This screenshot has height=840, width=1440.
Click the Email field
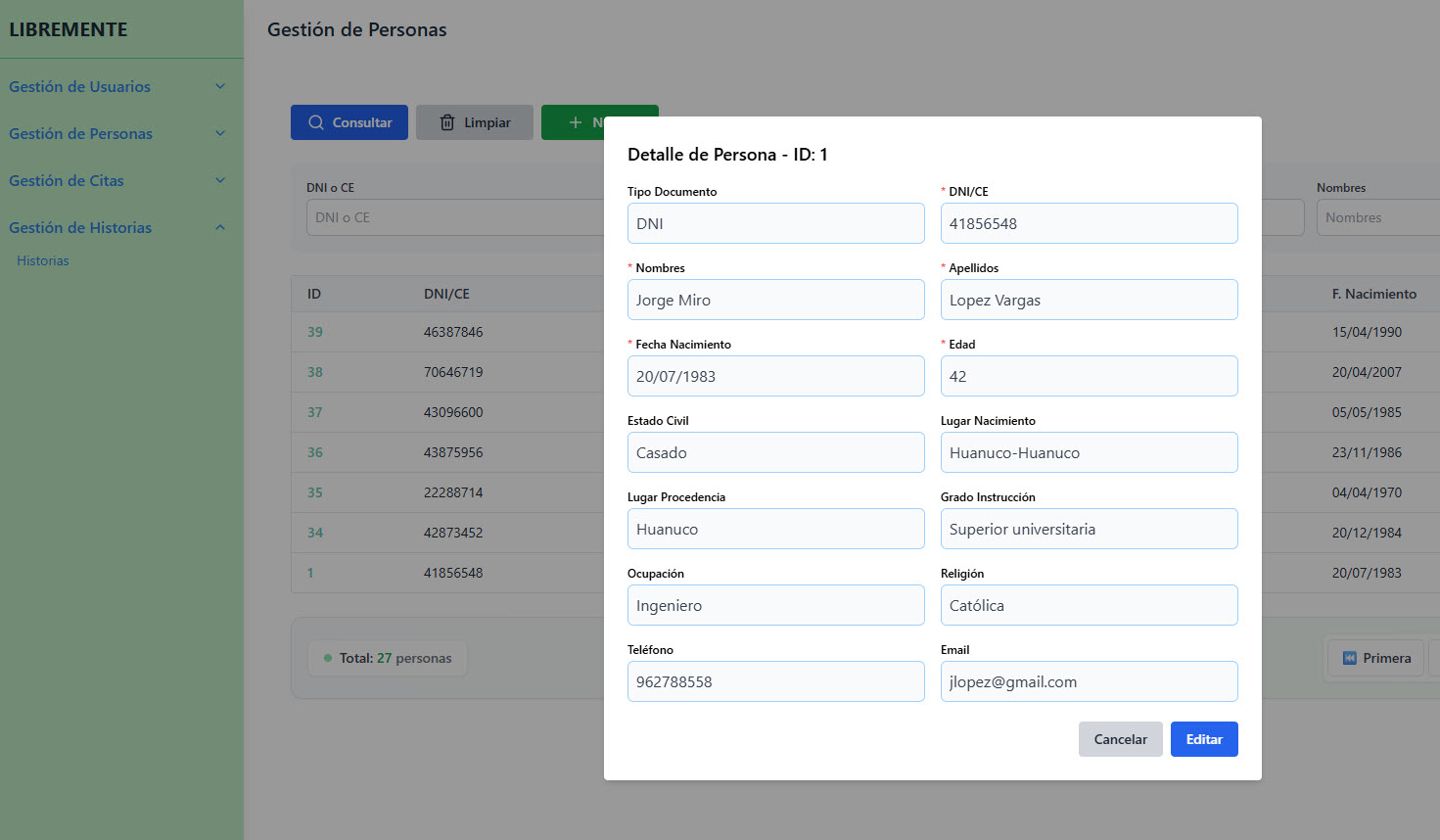(x=1090, y=681)
